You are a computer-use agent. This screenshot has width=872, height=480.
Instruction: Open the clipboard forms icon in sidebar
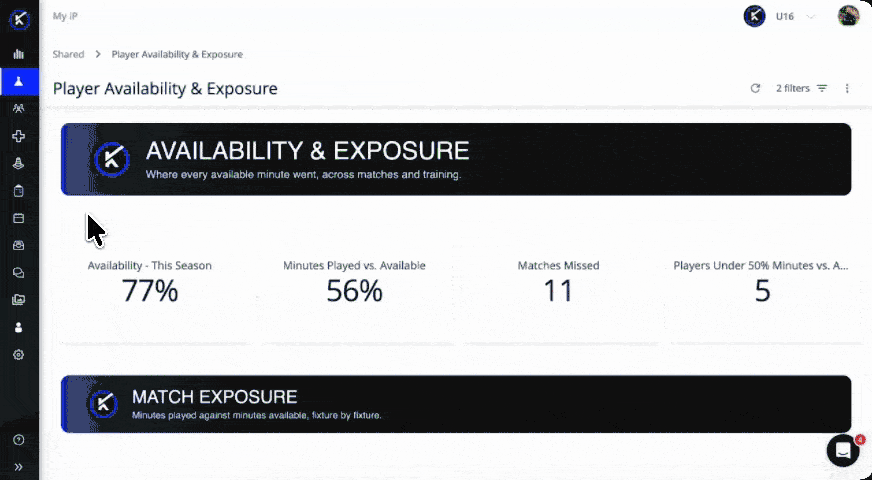pos(19,191)
